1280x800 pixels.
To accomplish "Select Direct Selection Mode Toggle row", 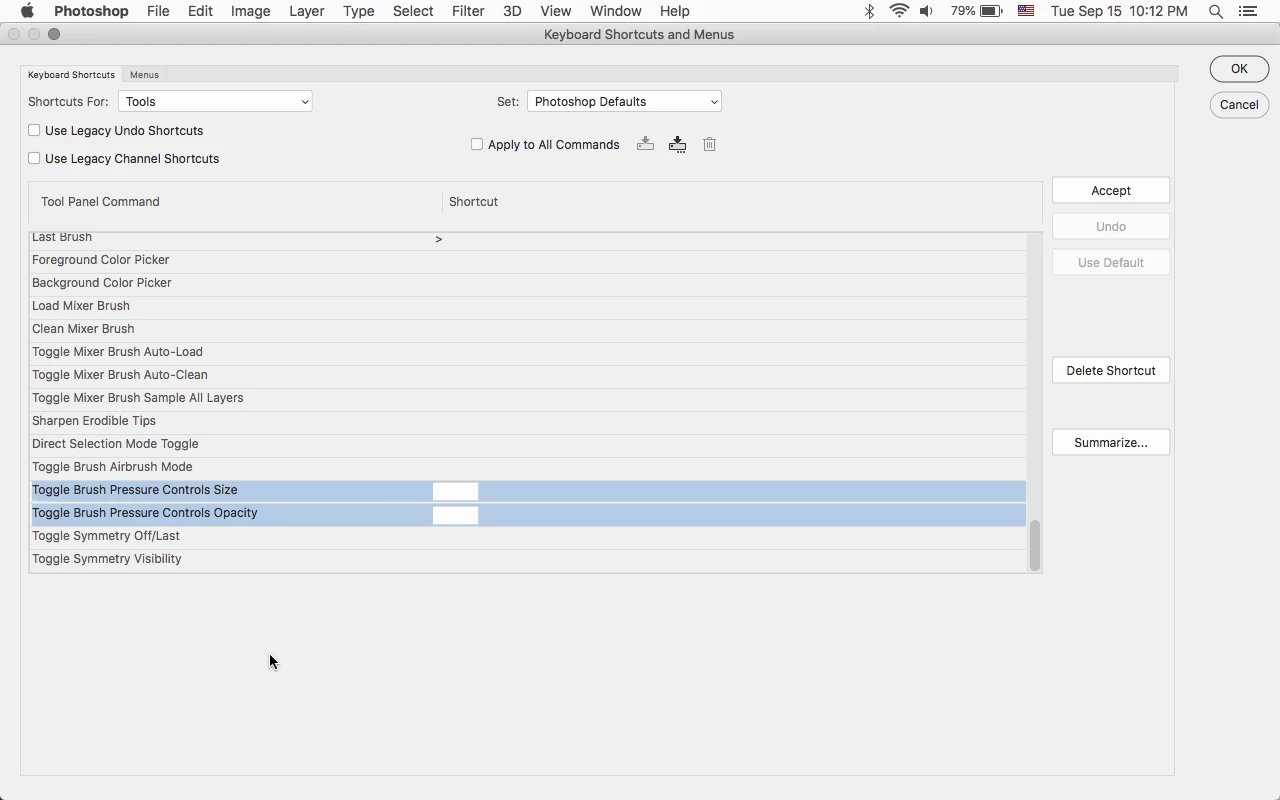I will click(x=529, y=444).
